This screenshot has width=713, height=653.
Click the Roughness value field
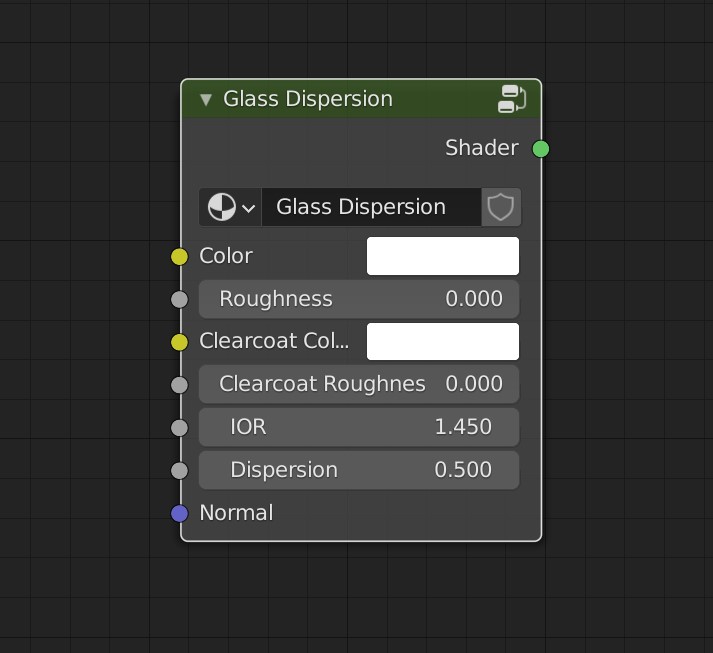[x=359, y=299]
